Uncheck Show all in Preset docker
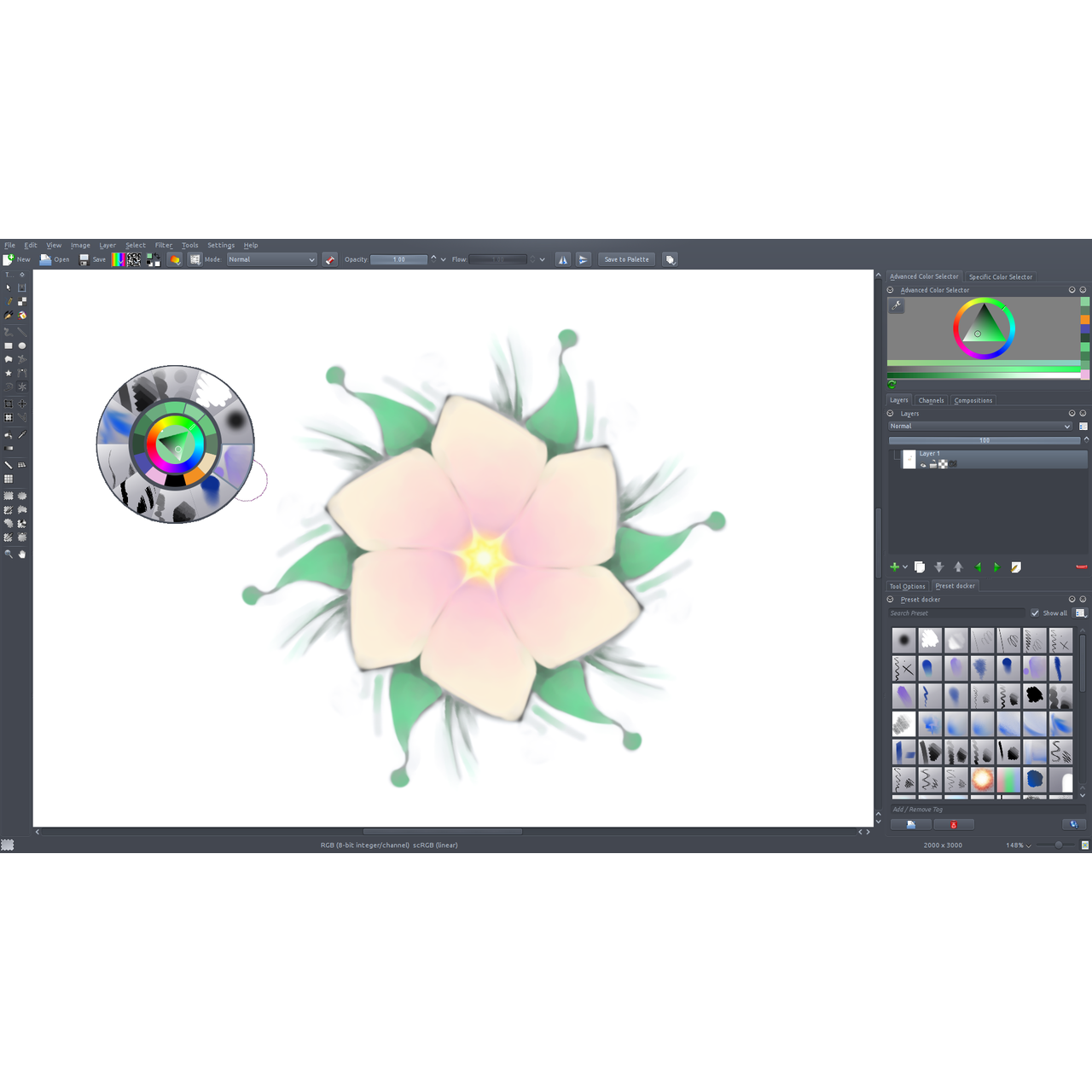This screenshot has width=1092, height=1092. coord(1036,613)
